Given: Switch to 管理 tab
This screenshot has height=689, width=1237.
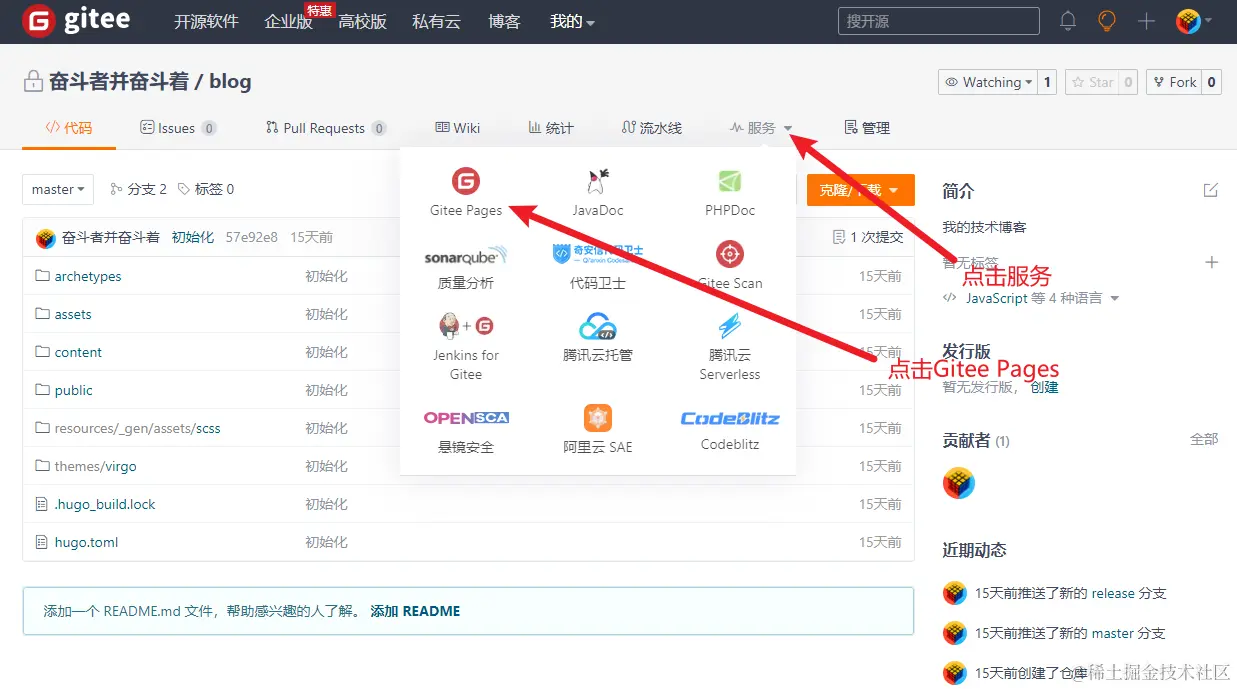Looking at the screenshot, I should [x=867, y=128].
